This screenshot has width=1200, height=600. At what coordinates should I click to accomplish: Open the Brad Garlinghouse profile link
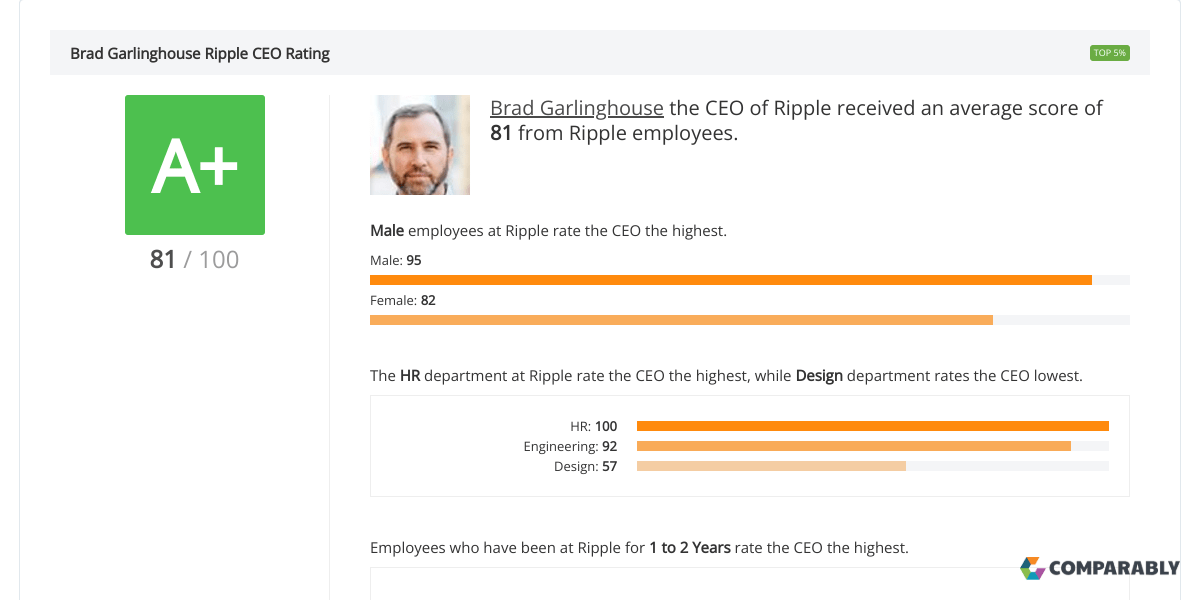click(576, 108)
